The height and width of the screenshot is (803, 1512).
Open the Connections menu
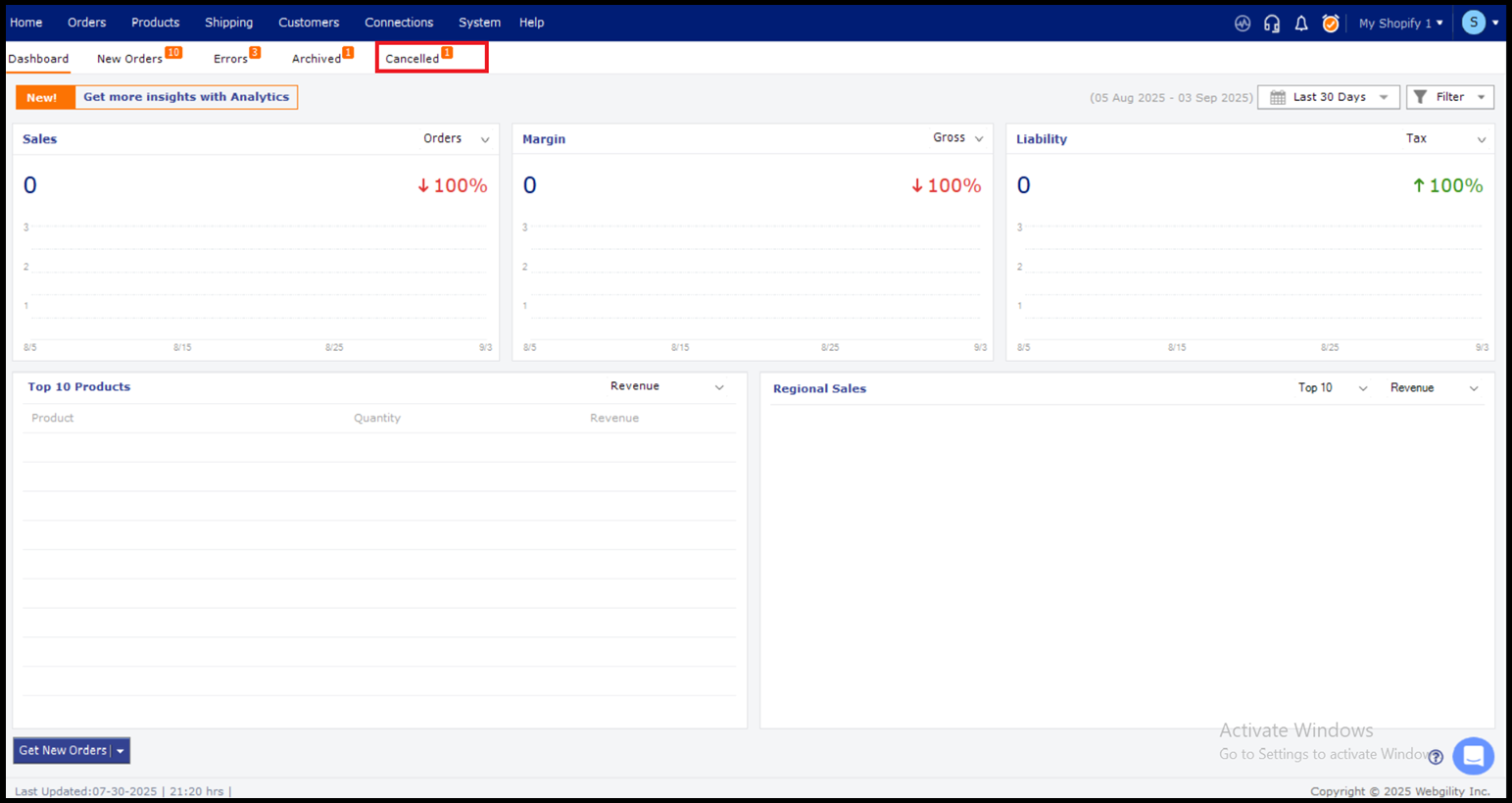(399, 23)
